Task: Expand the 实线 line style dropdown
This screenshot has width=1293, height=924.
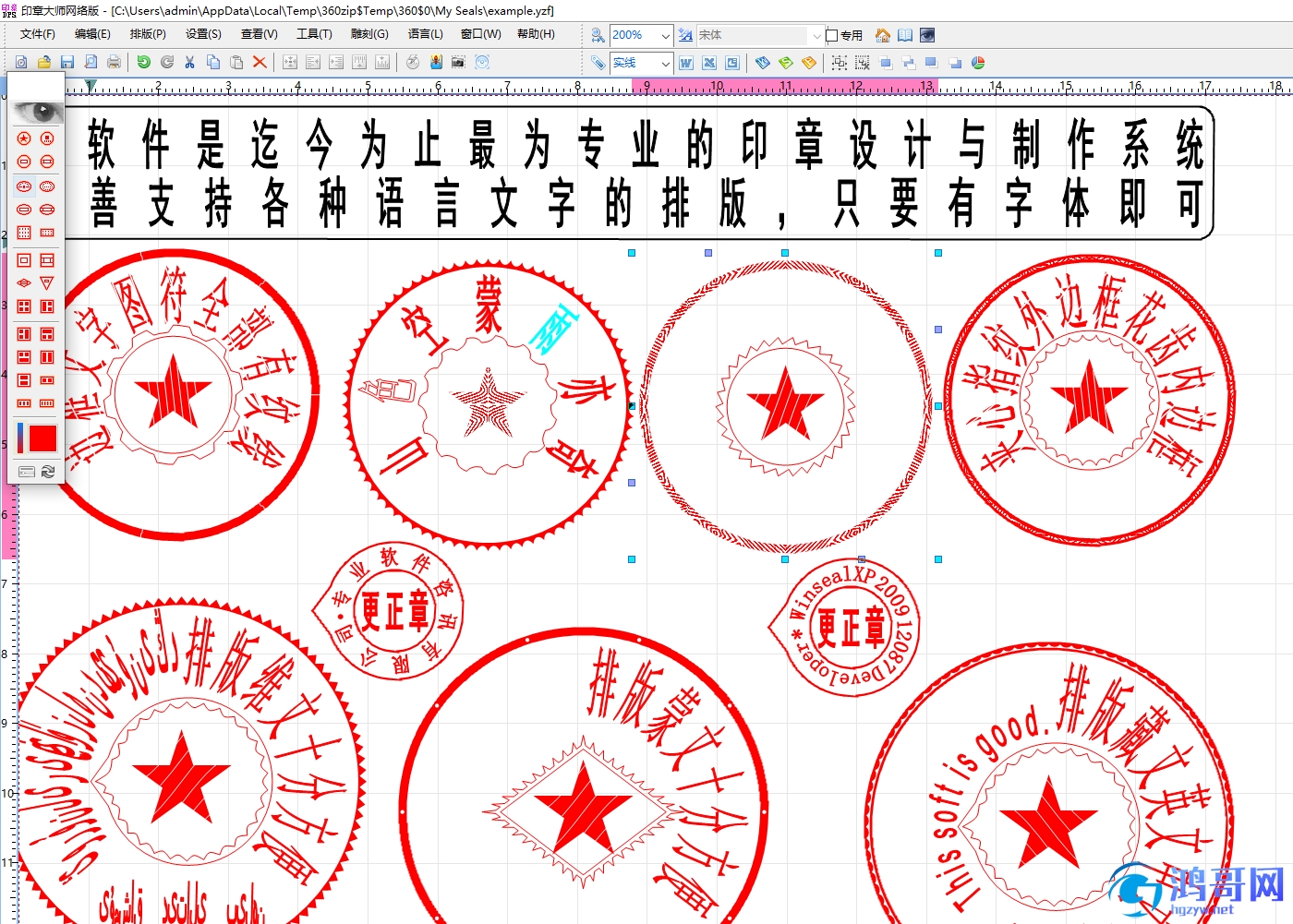Action: (665, 63)
